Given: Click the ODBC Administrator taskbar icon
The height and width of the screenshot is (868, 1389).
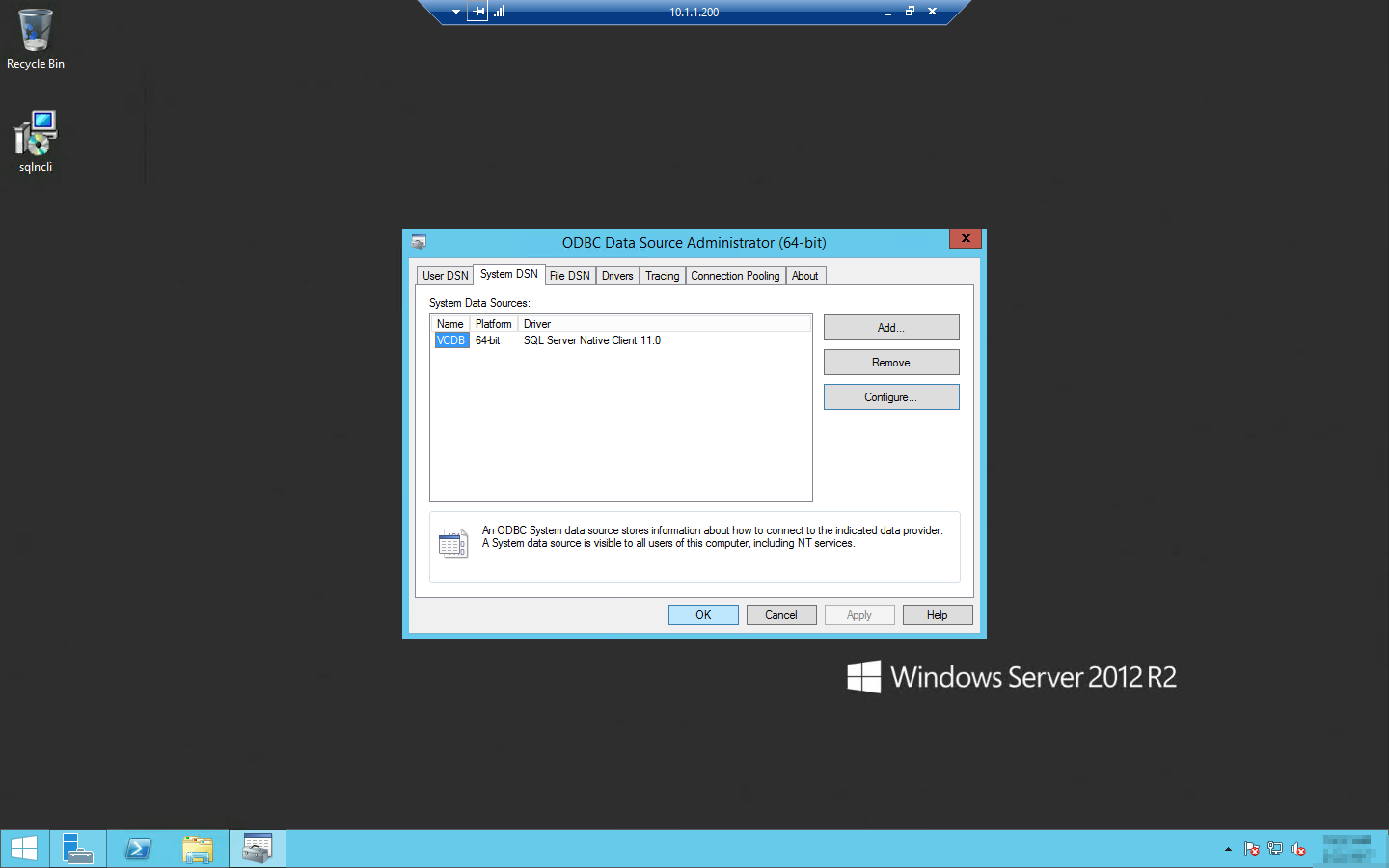Looking at the screenshot, I should [257, 849].
